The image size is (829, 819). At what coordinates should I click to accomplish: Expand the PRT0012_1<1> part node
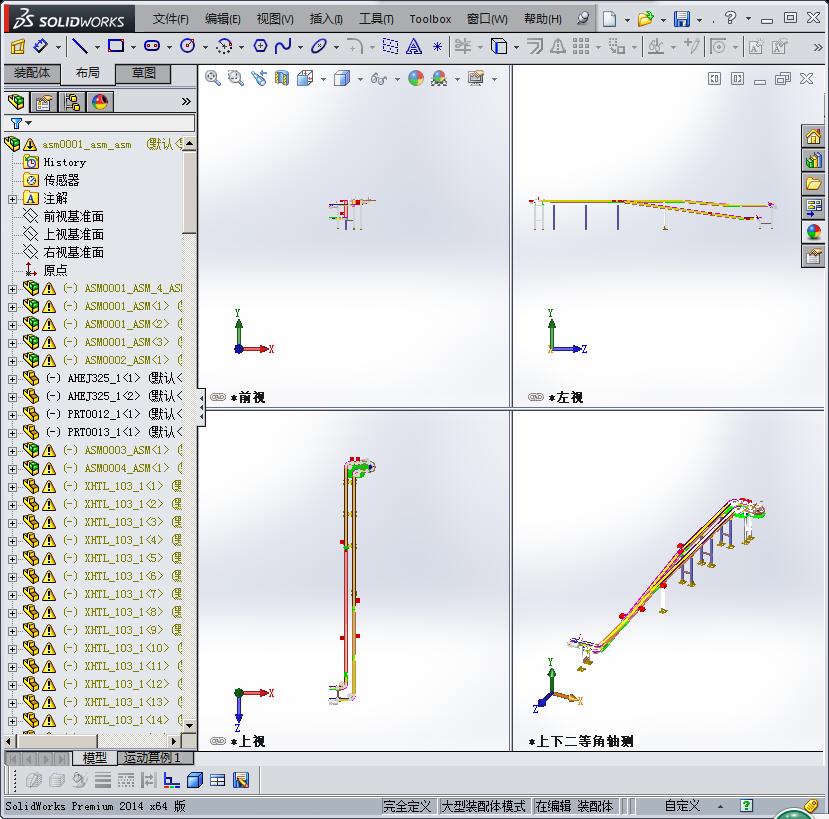pos(12,415)
